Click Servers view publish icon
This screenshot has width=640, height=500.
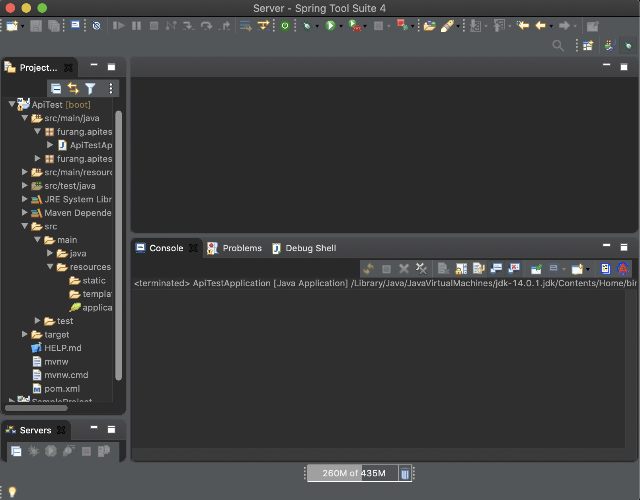click(x=104, y=451)
